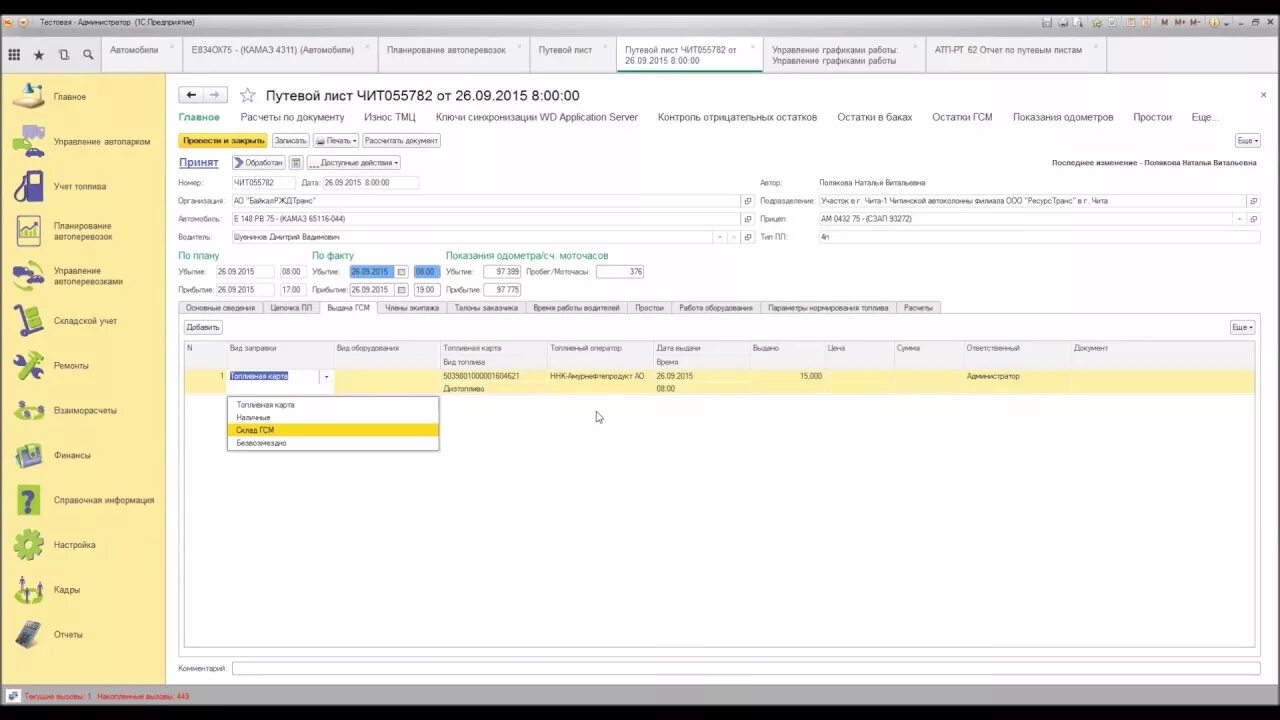Click the report icon beside Обработан
1280x720 pixels.
point(296,162)
